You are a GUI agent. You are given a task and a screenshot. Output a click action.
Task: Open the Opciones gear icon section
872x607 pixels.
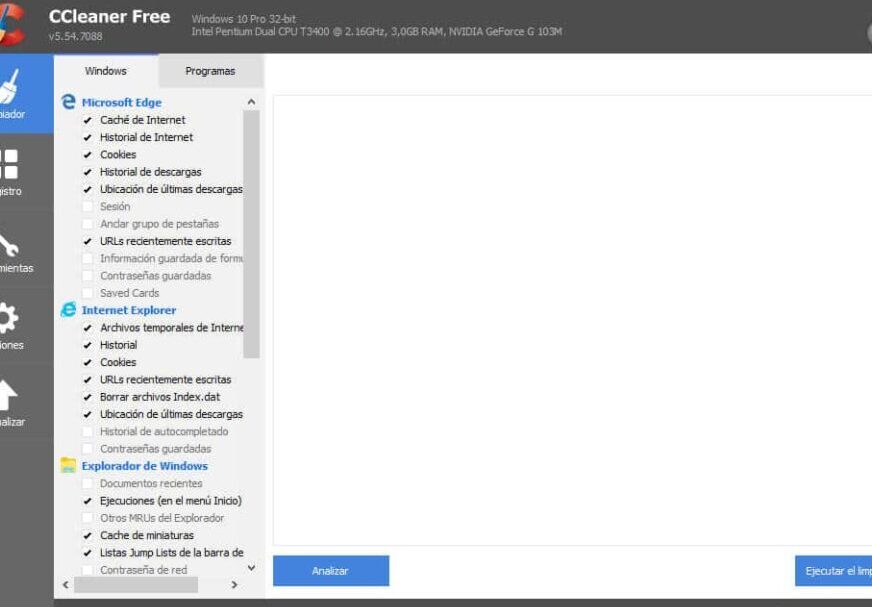pos(8,318)
